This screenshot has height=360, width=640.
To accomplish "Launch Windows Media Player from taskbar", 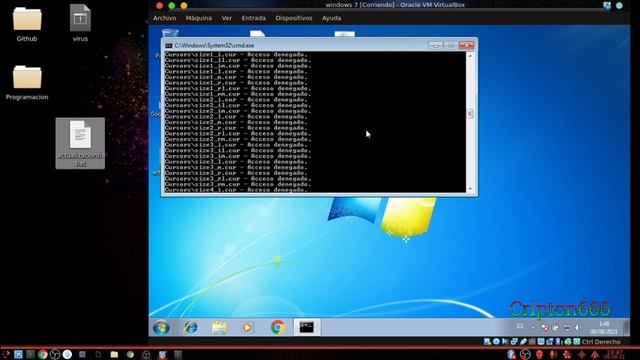I will pyautogui.click(x=248, y=327).
